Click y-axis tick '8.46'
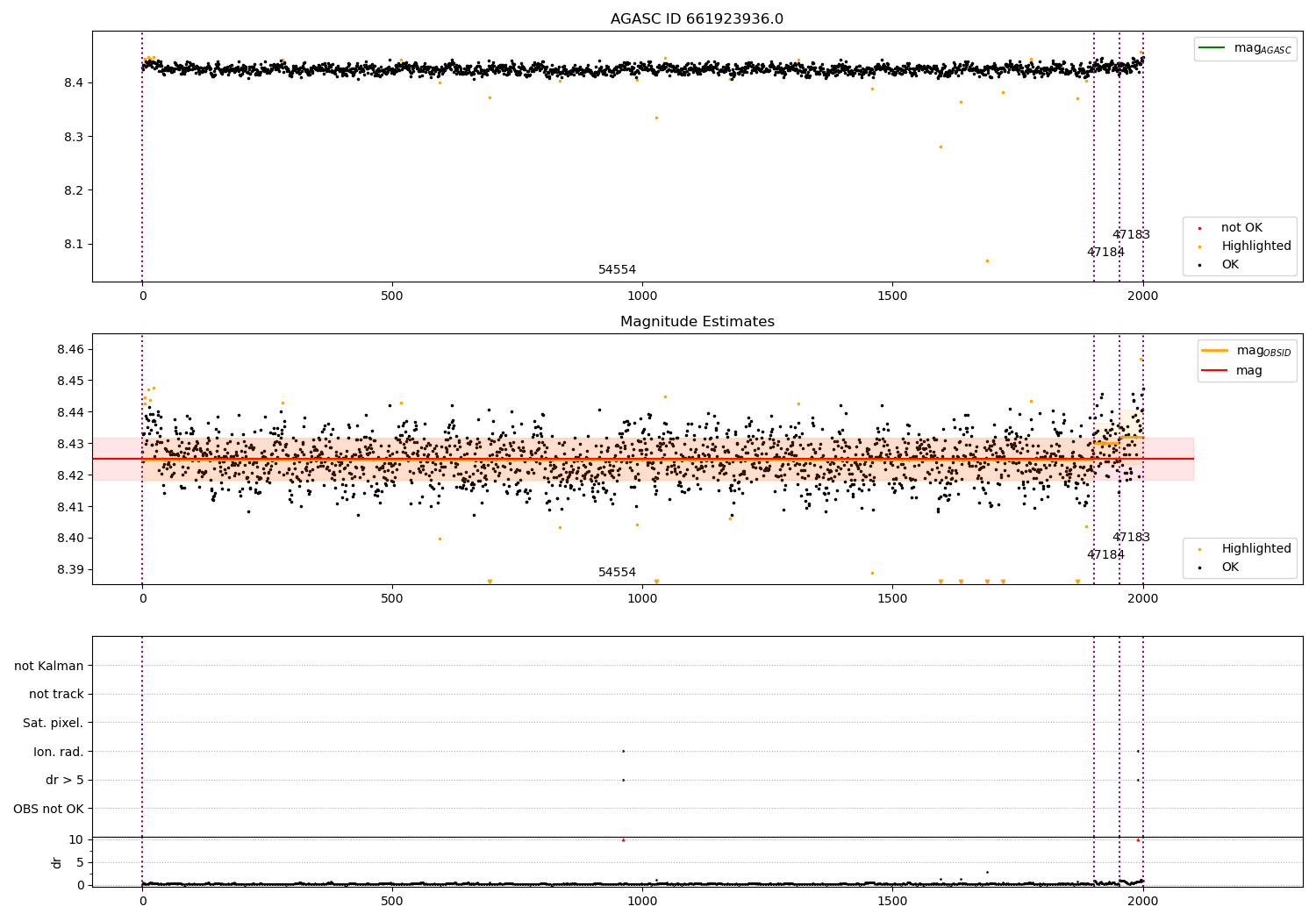The image size is (1316, 921). coord(70,349)
